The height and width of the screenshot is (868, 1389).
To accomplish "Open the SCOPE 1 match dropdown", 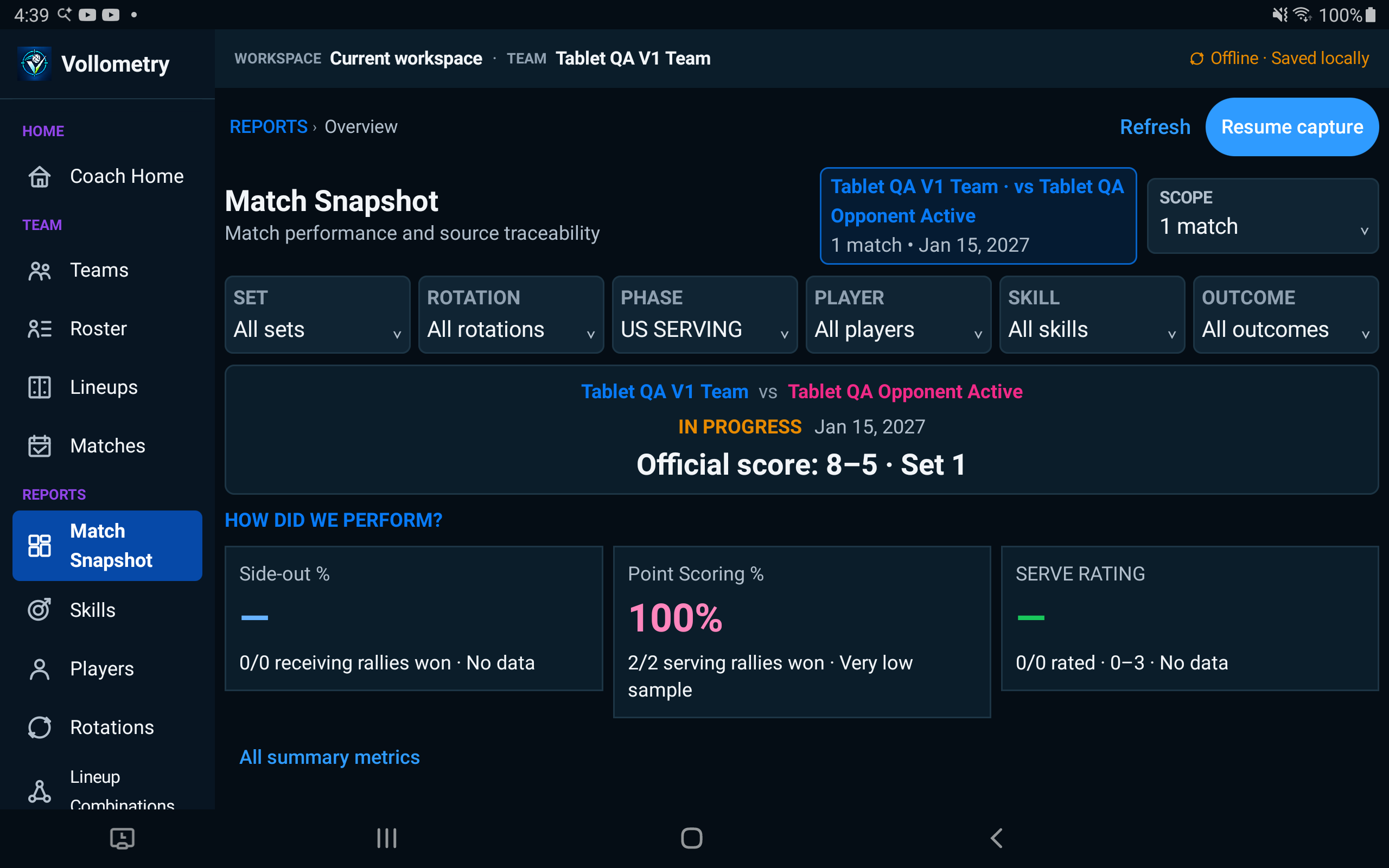I will 1263,216.
